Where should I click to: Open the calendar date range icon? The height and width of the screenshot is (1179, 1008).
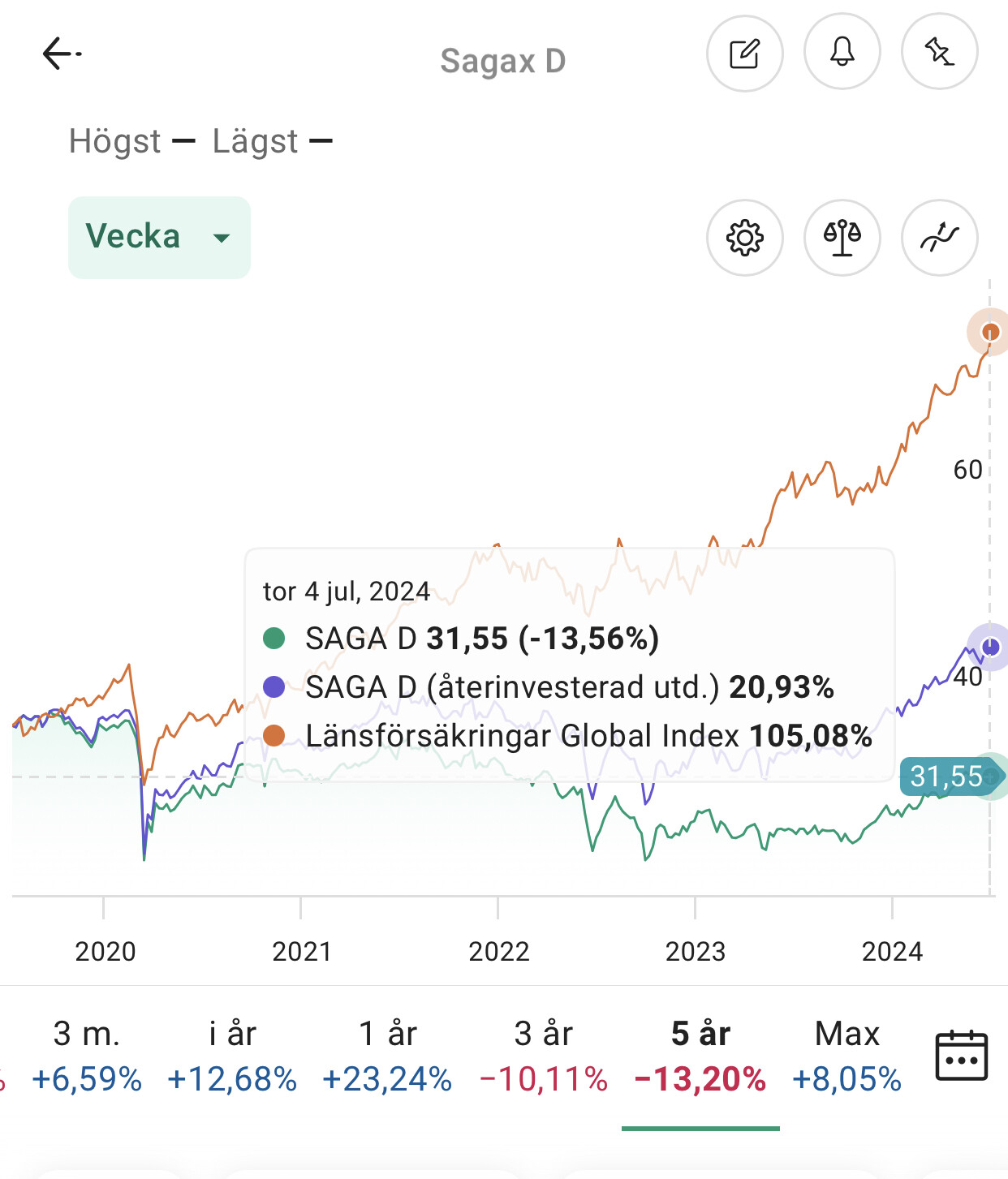(961, 1056)
